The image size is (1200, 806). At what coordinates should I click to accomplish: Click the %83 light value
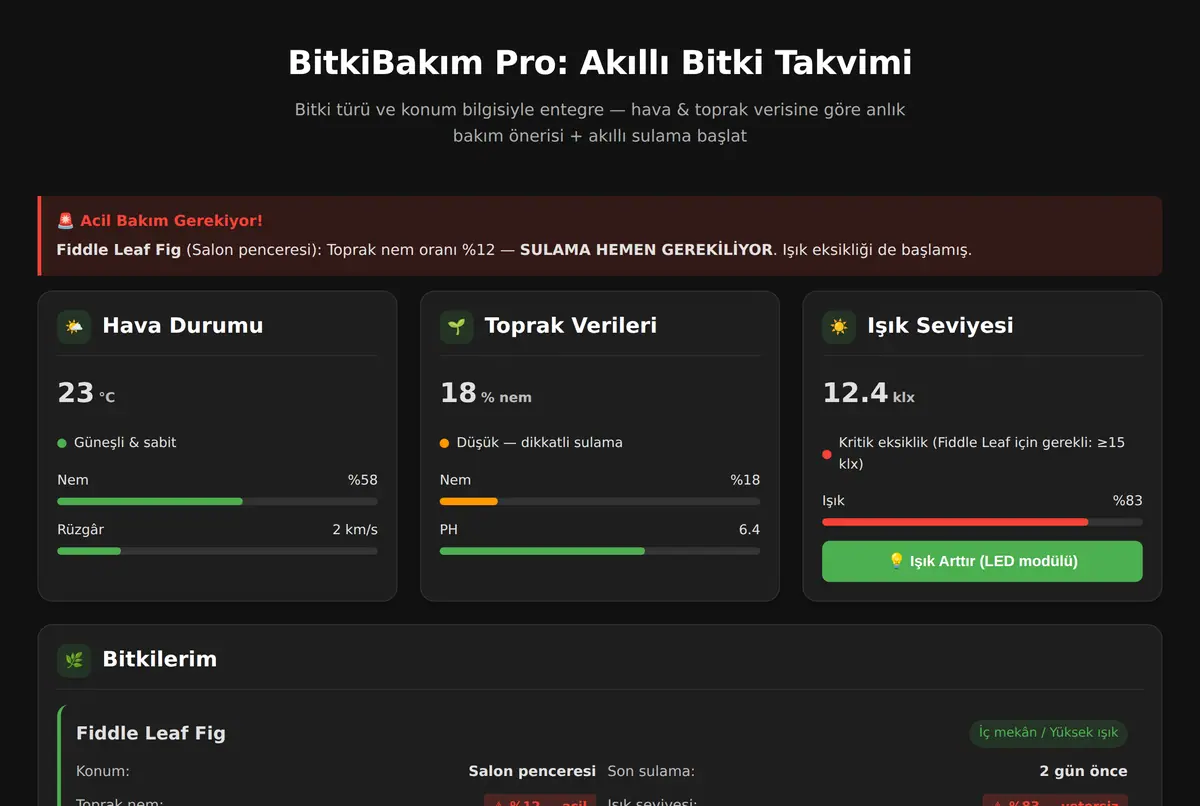[1127, 501]
